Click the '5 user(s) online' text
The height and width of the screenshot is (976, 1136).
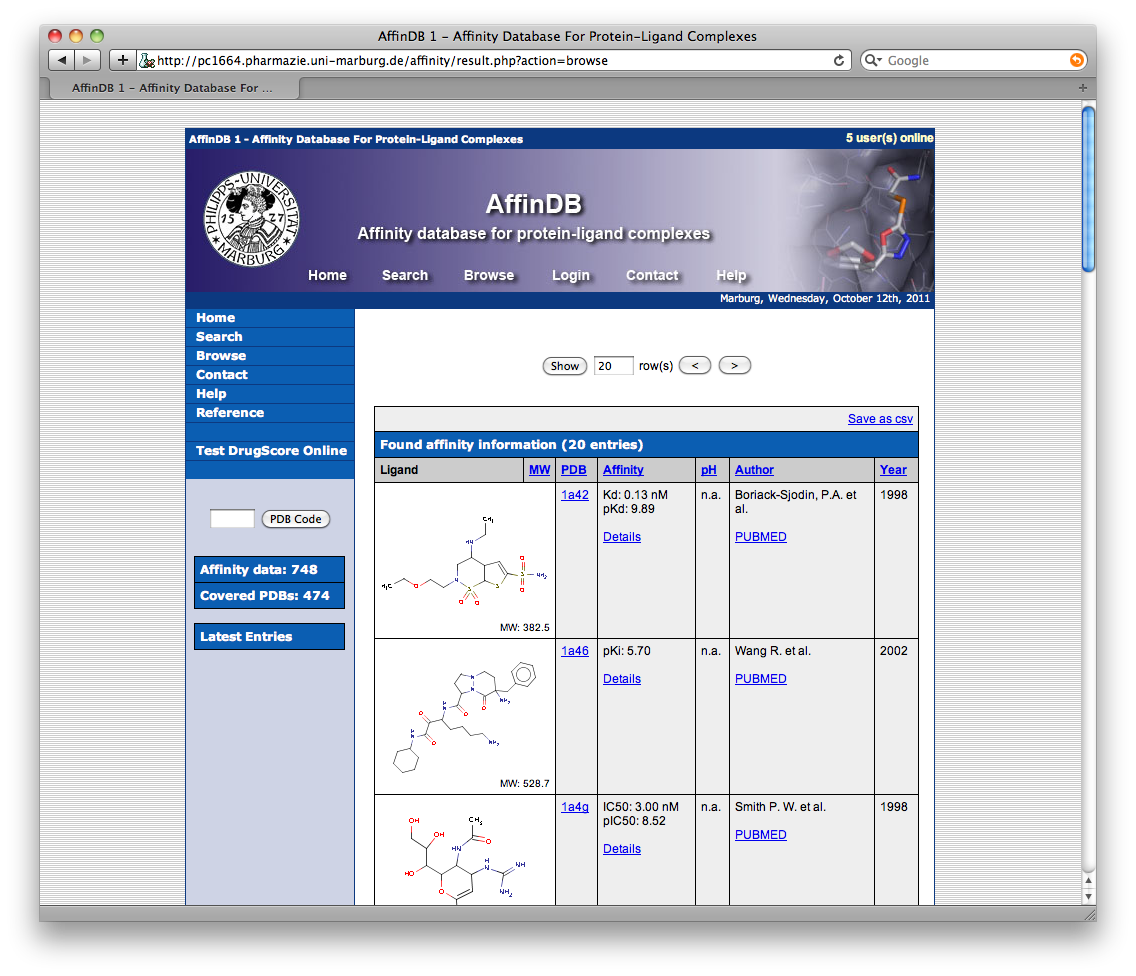coord(889,138)
